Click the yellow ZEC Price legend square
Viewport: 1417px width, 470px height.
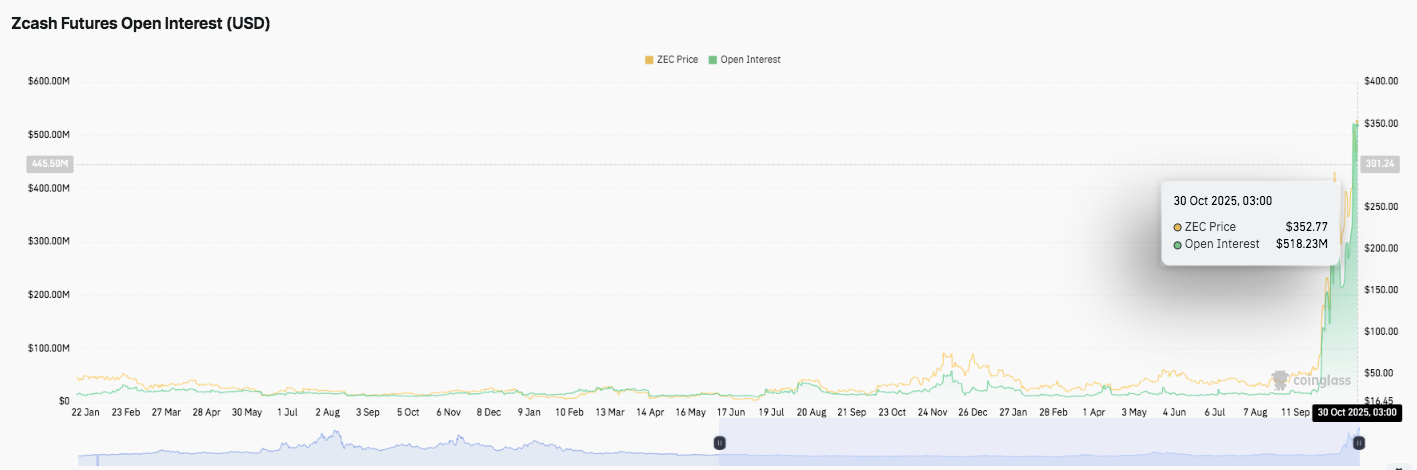click(x=649, y=60)
